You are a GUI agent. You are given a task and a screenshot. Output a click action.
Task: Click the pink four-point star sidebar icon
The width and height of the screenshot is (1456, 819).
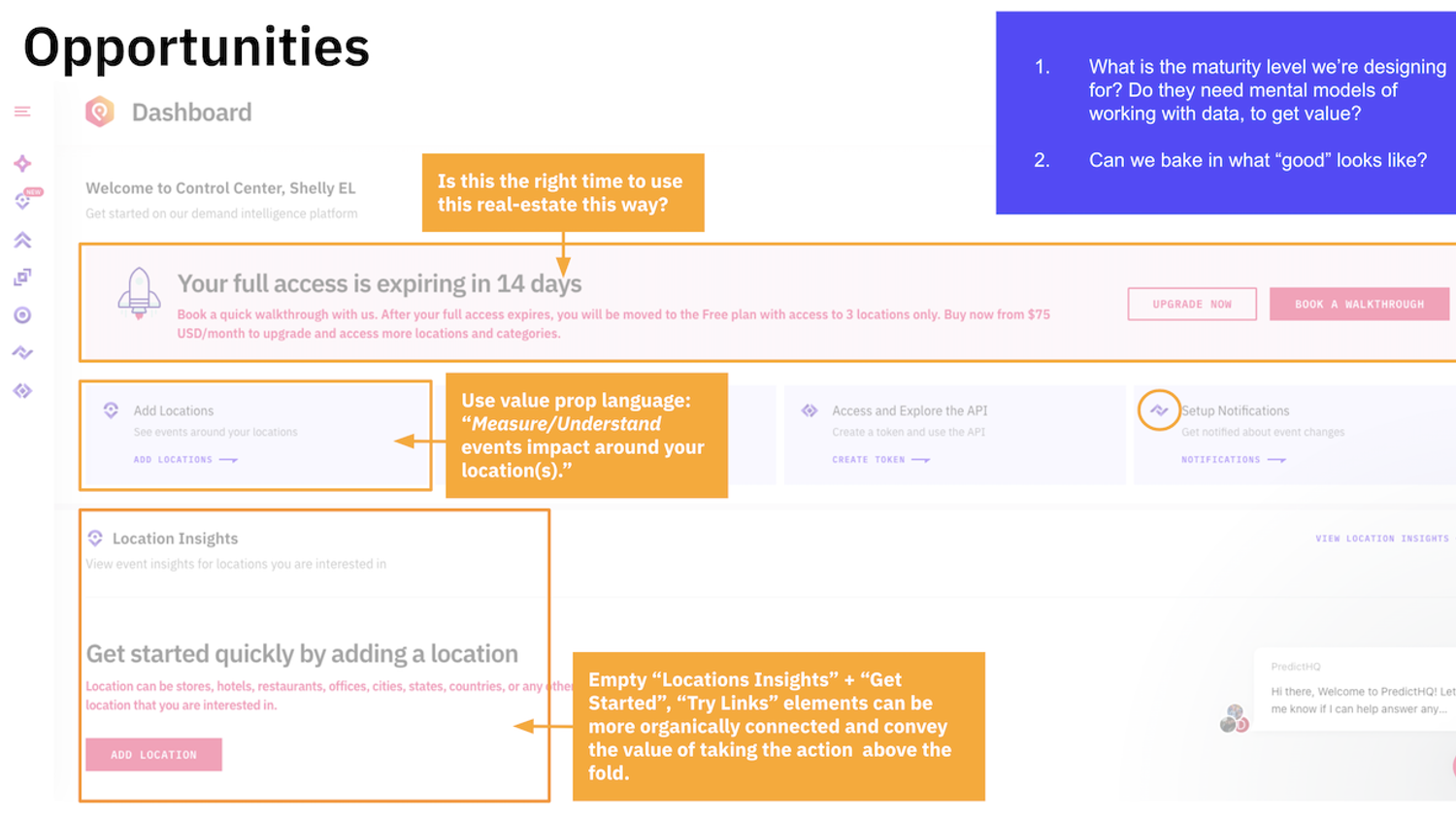tap(22, 163)
